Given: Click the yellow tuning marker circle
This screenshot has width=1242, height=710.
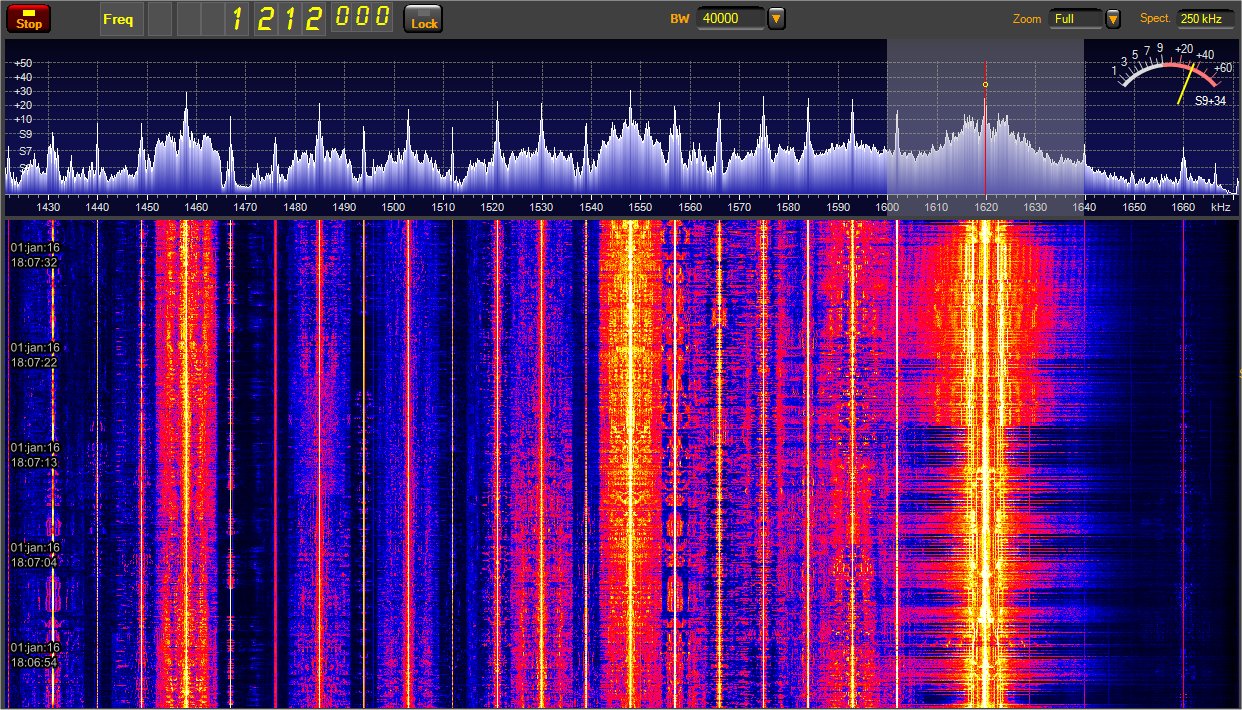Looking at the screenshot, I should pyautogui.click(x=985, y=85).
